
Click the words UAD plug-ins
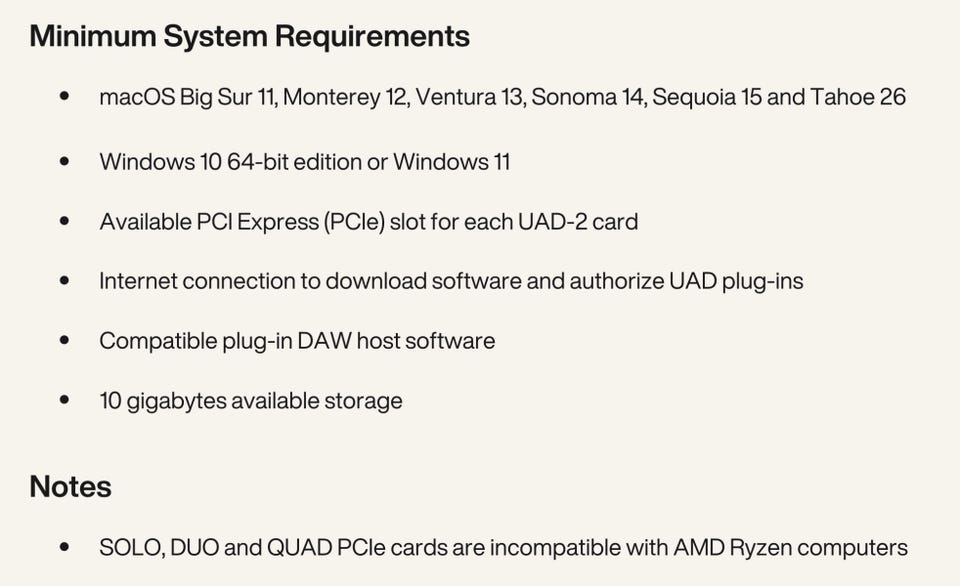point(735,281)
